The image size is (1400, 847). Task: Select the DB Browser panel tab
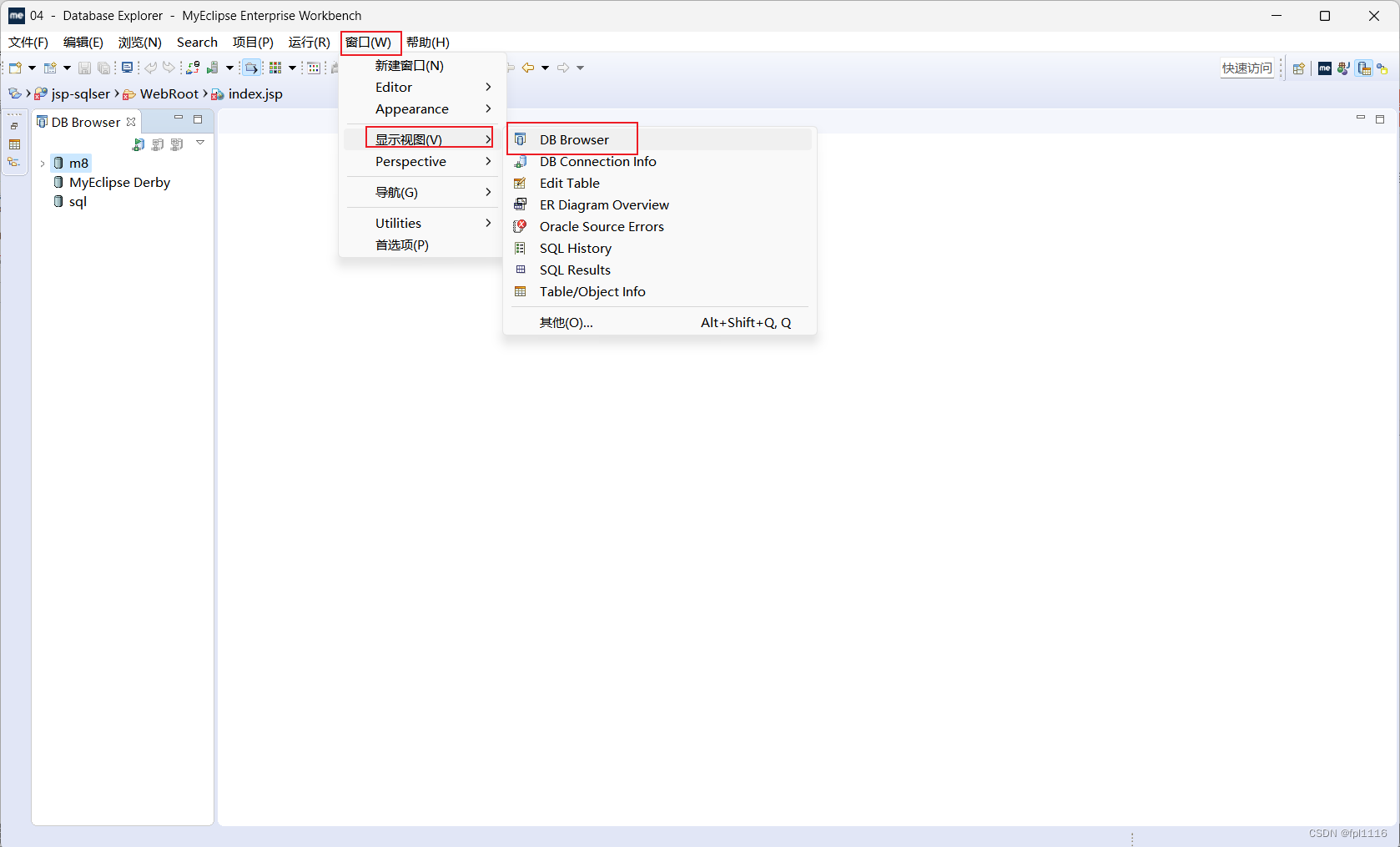pos(85,123)
